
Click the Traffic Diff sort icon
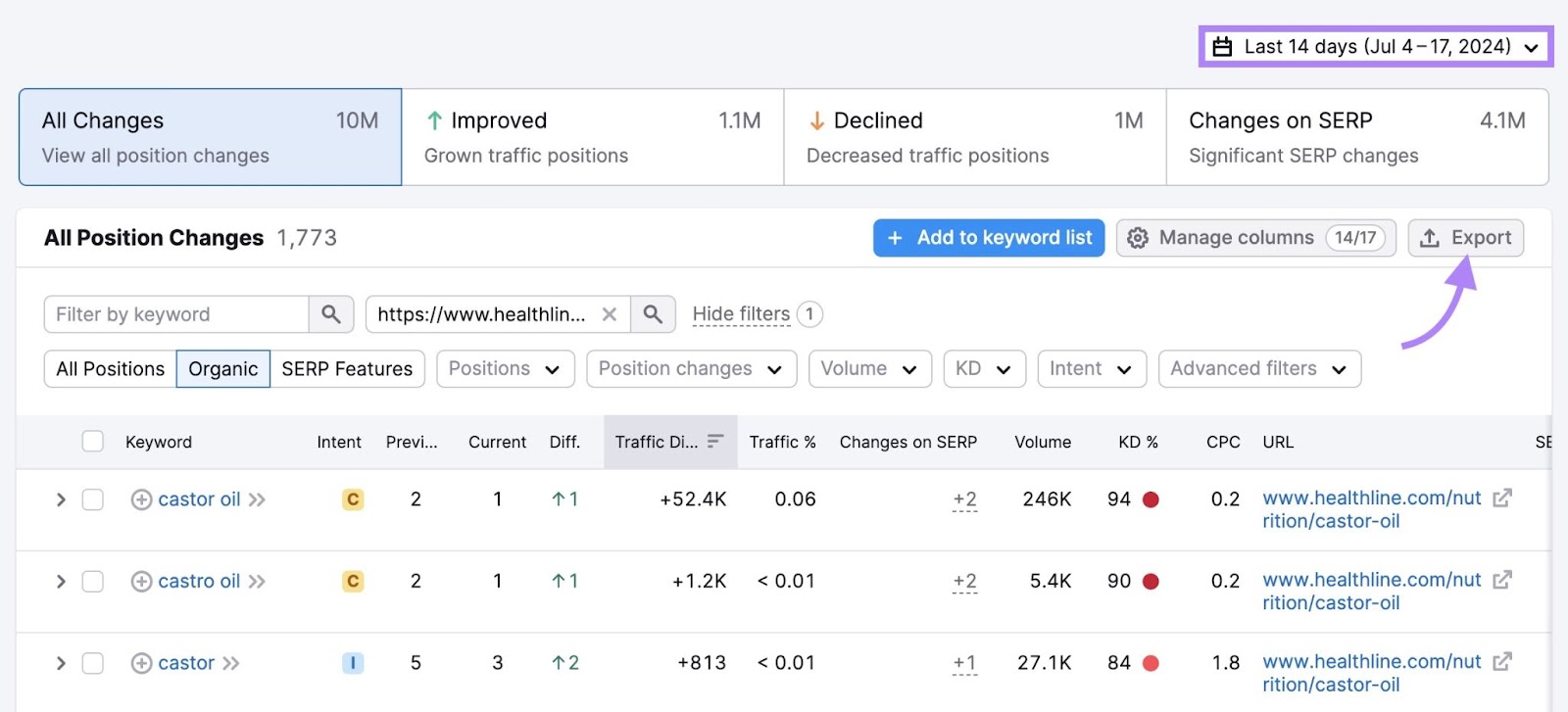pos(715,442)
